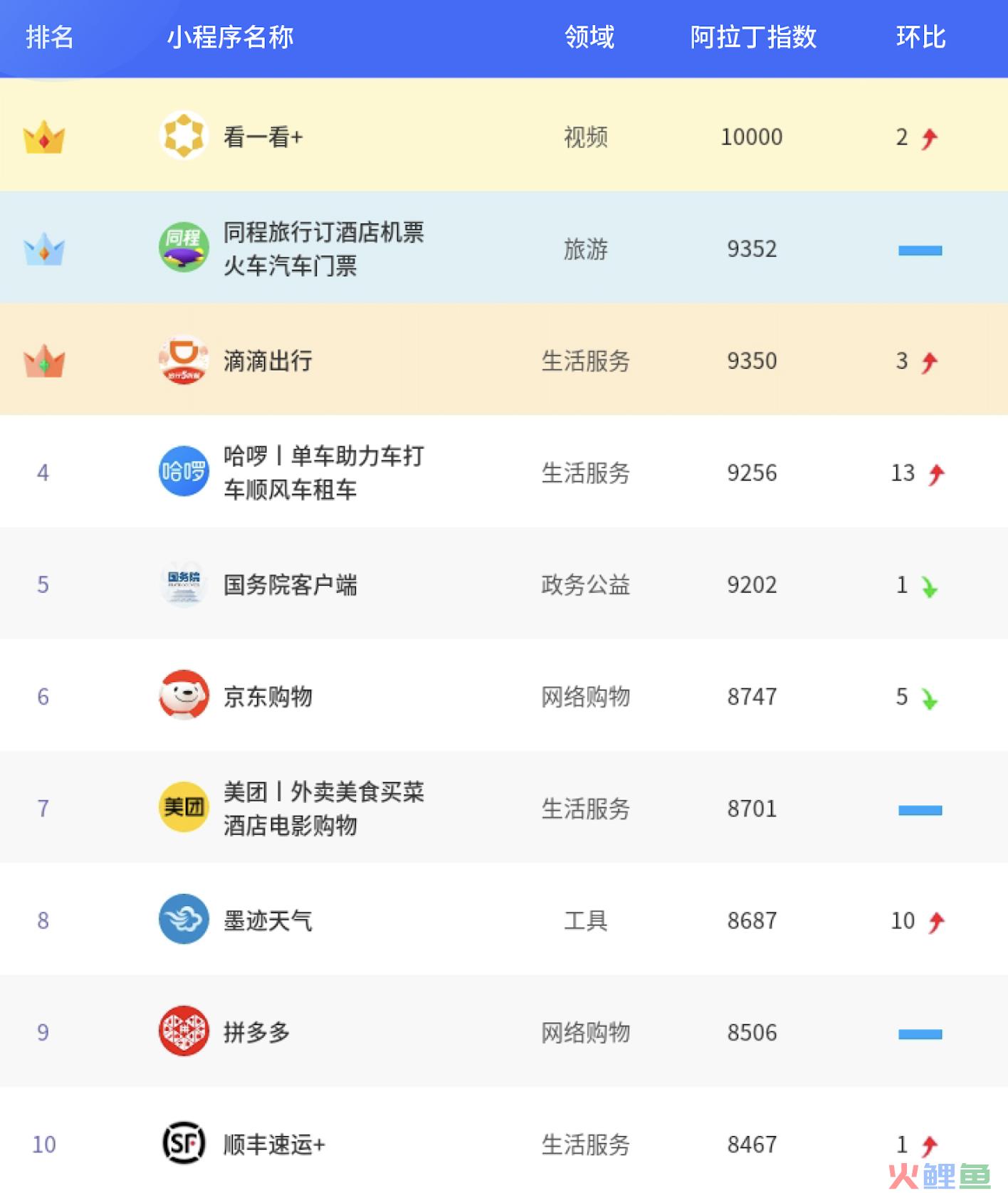
Task: Open the 拼多多 name link
Action: (x=256, y=1032)
